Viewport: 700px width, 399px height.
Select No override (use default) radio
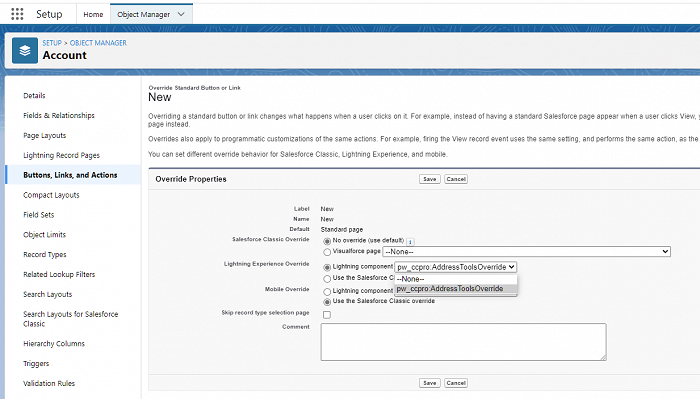[x=327, y=241]
